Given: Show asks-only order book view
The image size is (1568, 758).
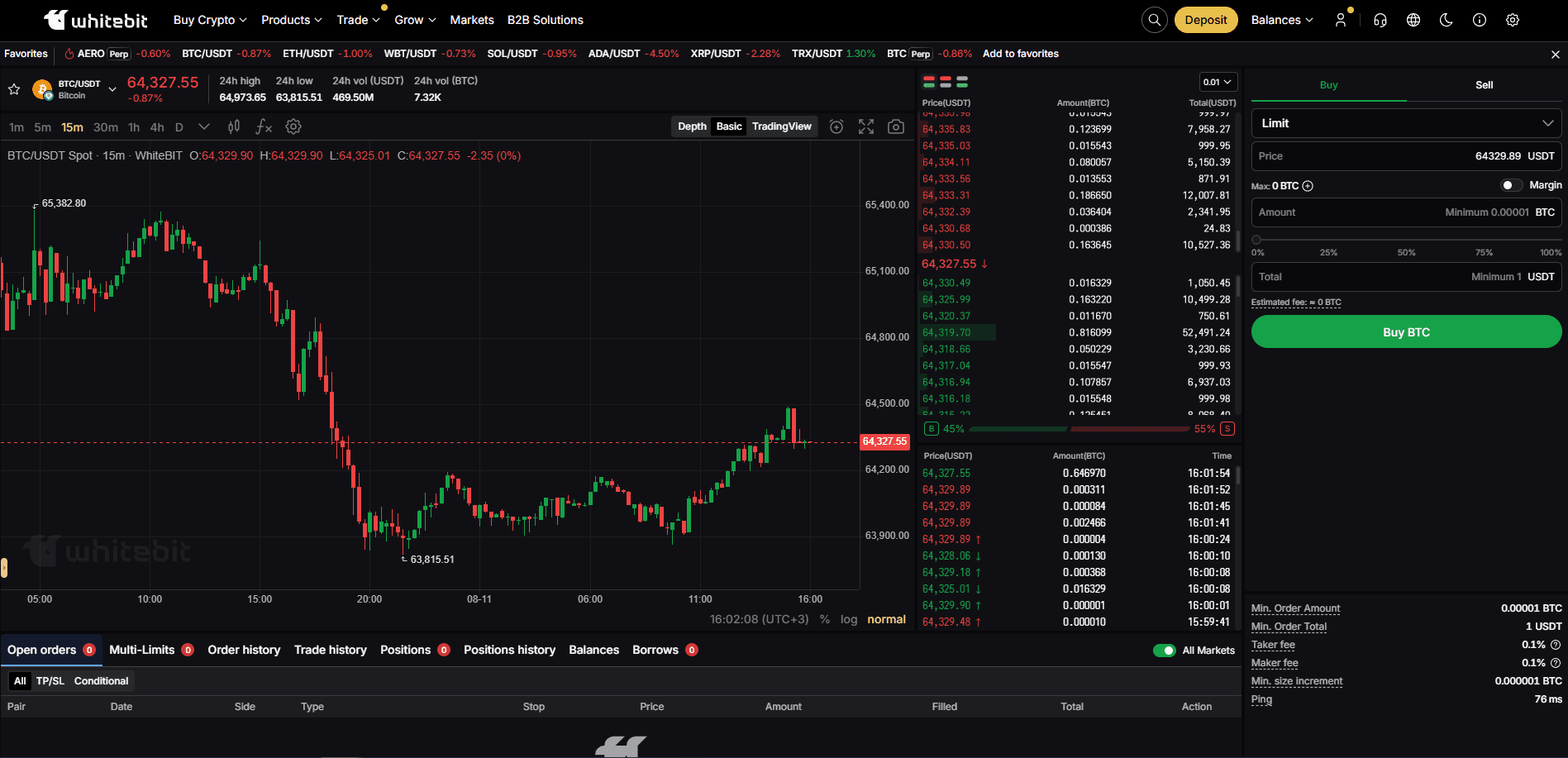Looking at the screenshot, I should click(946, 82).
